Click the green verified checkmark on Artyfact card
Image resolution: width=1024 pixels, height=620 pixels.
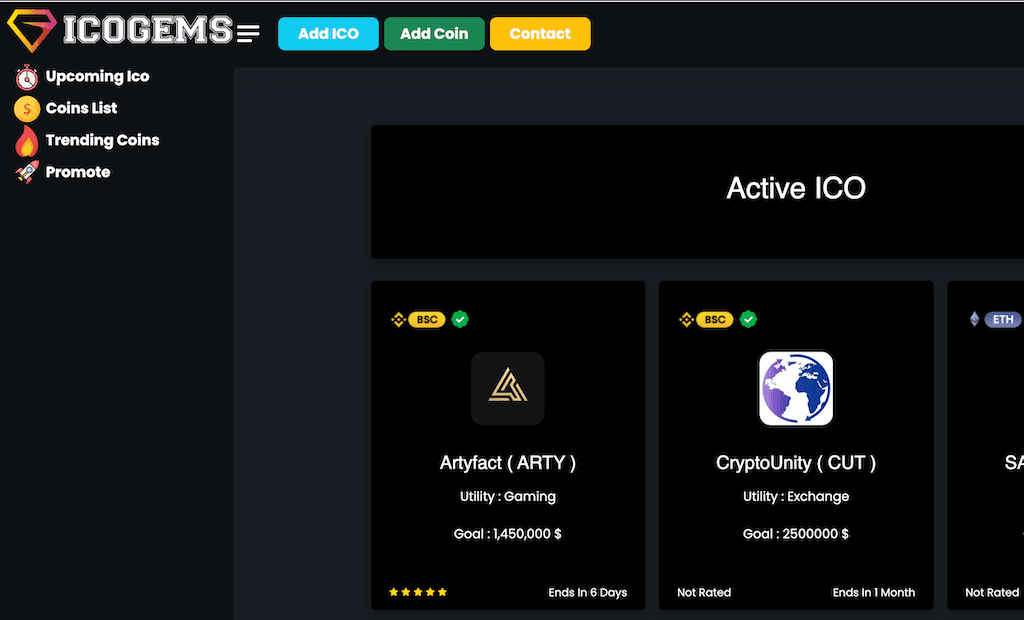(460, 319)
